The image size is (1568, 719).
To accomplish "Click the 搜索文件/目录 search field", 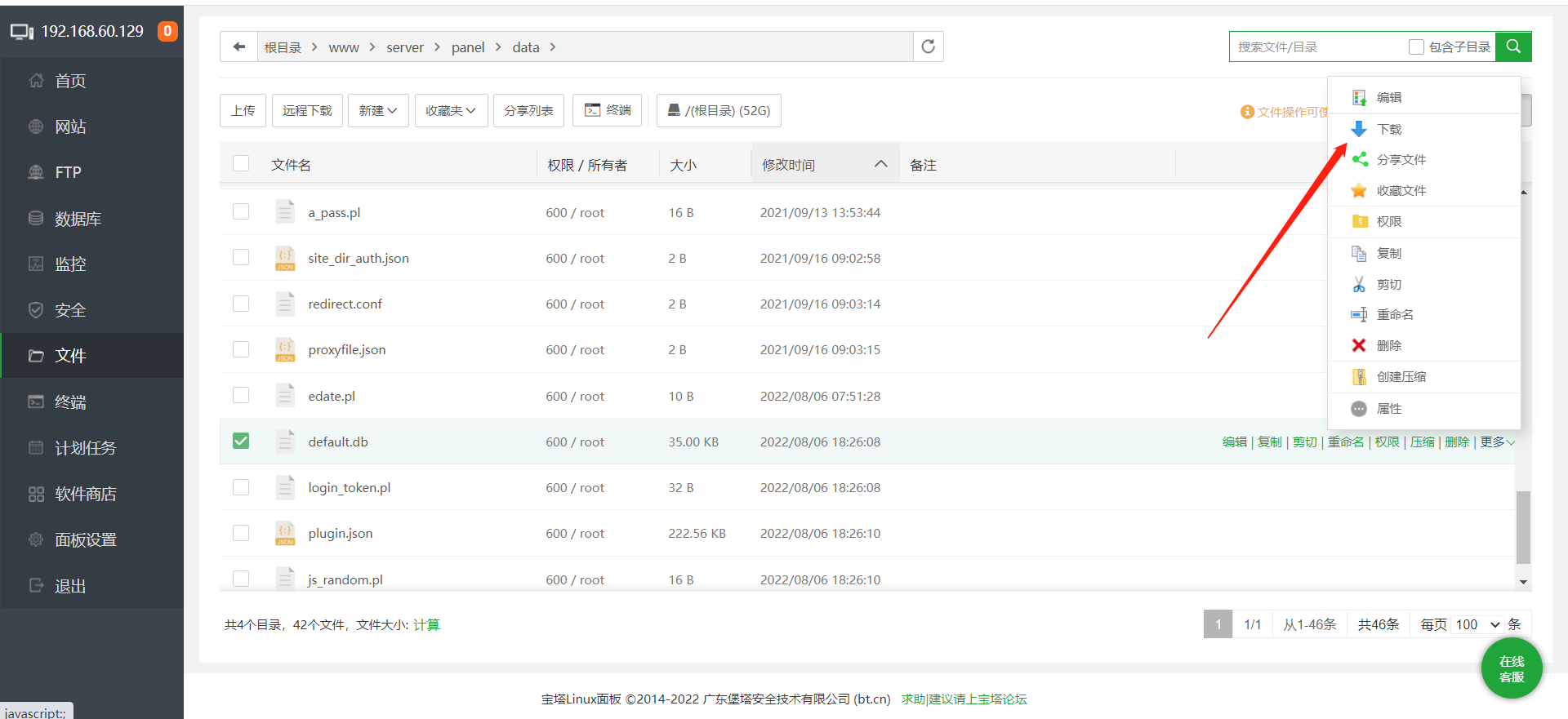I will pyautogui.click(x=1319, y=47).
